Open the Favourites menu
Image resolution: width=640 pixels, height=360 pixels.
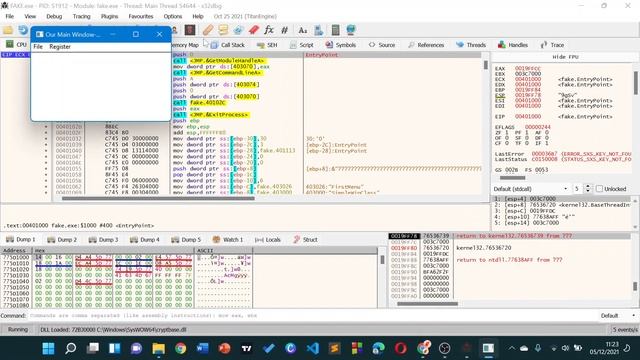140,16
